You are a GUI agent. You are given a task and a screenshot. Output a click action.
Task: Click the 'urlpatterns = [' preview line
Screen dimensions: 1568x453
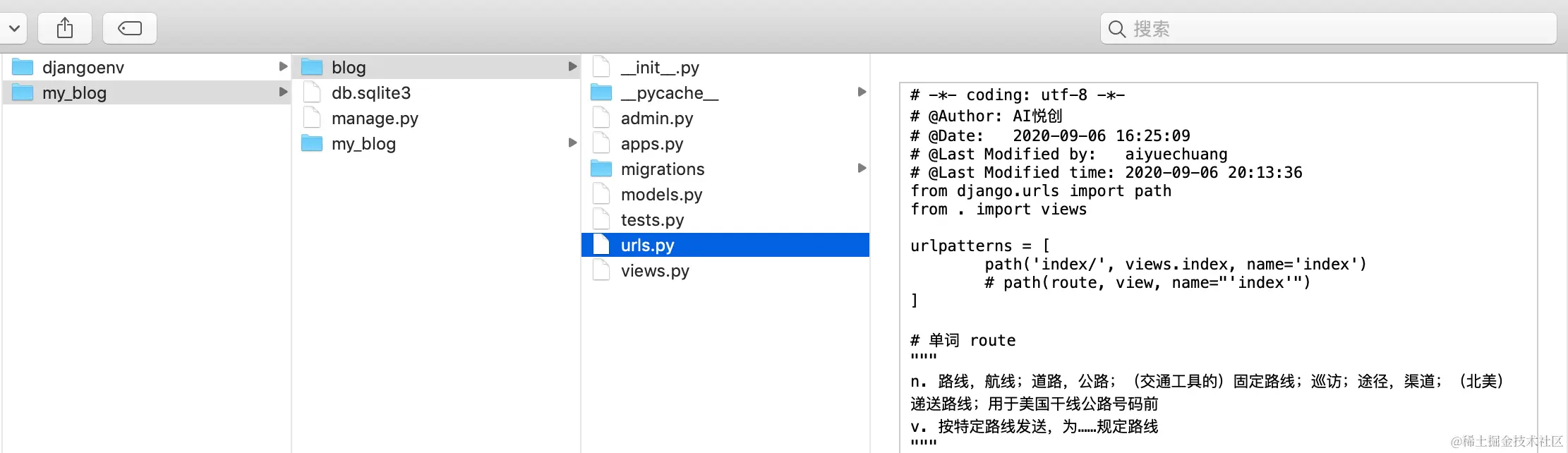click(x=980, y=246)
